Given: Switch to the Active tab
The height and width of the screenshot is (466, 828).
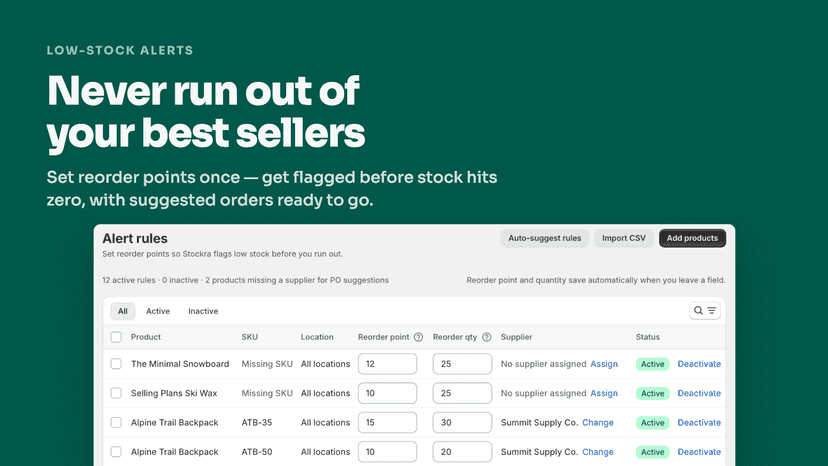Looking at the screenshot, I should [x=158, y=311].
